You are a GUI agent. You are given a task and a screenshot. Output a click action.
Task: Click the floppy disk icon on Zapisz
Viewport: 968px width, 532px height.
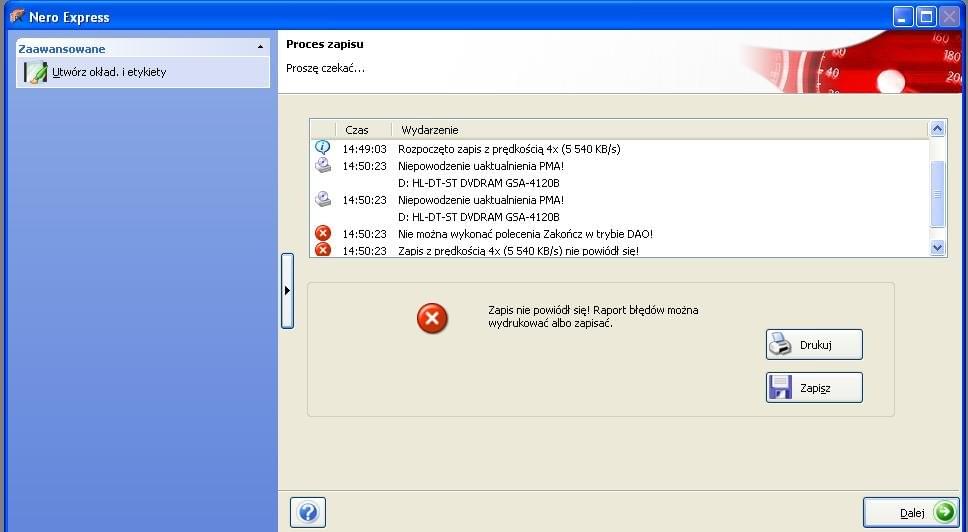pyautogui.click(x=780, y=388)
